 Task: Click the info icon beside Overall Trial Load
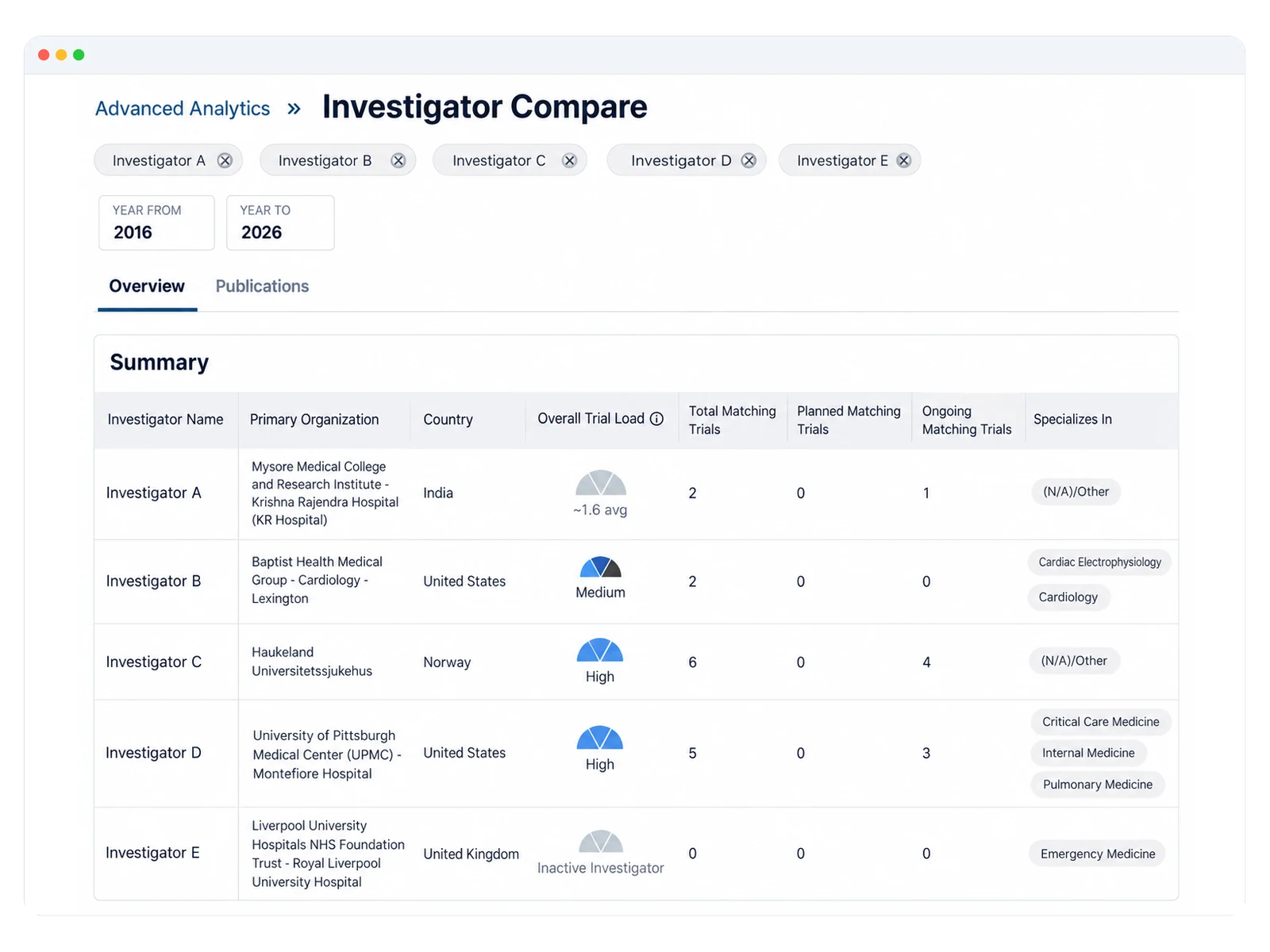[x=656, y=419]
